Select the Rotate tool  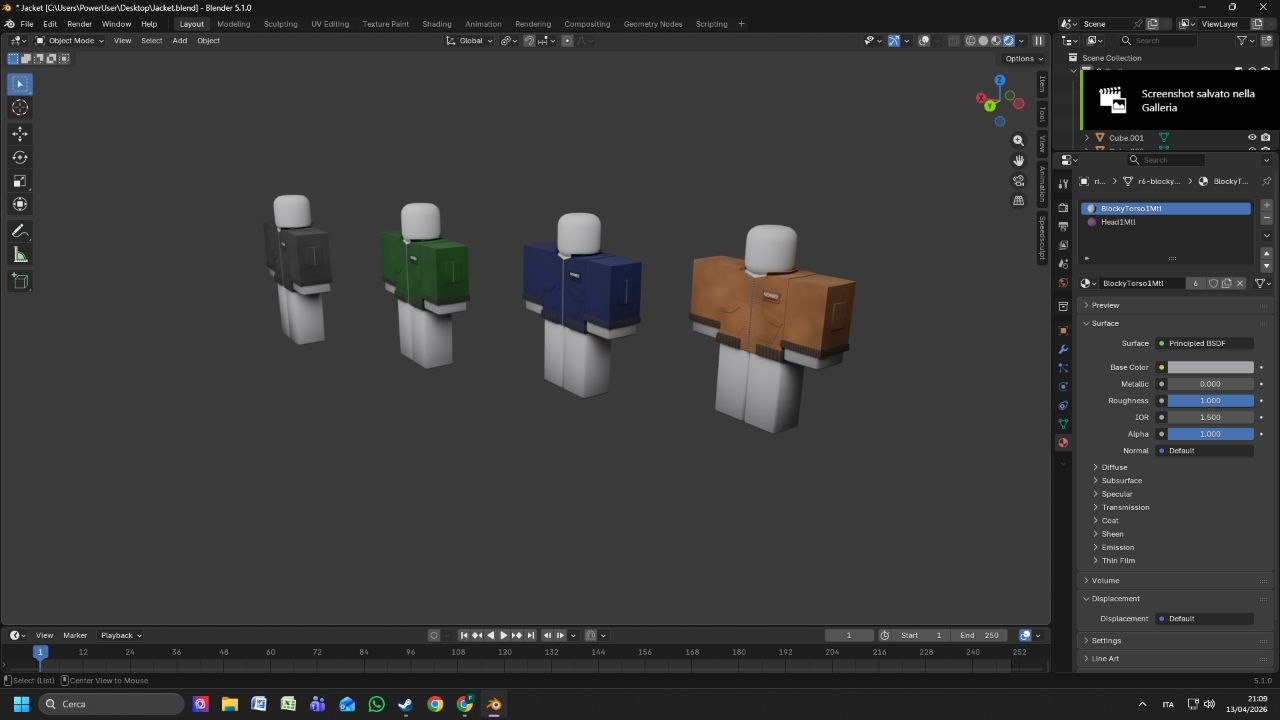(19, 157)
